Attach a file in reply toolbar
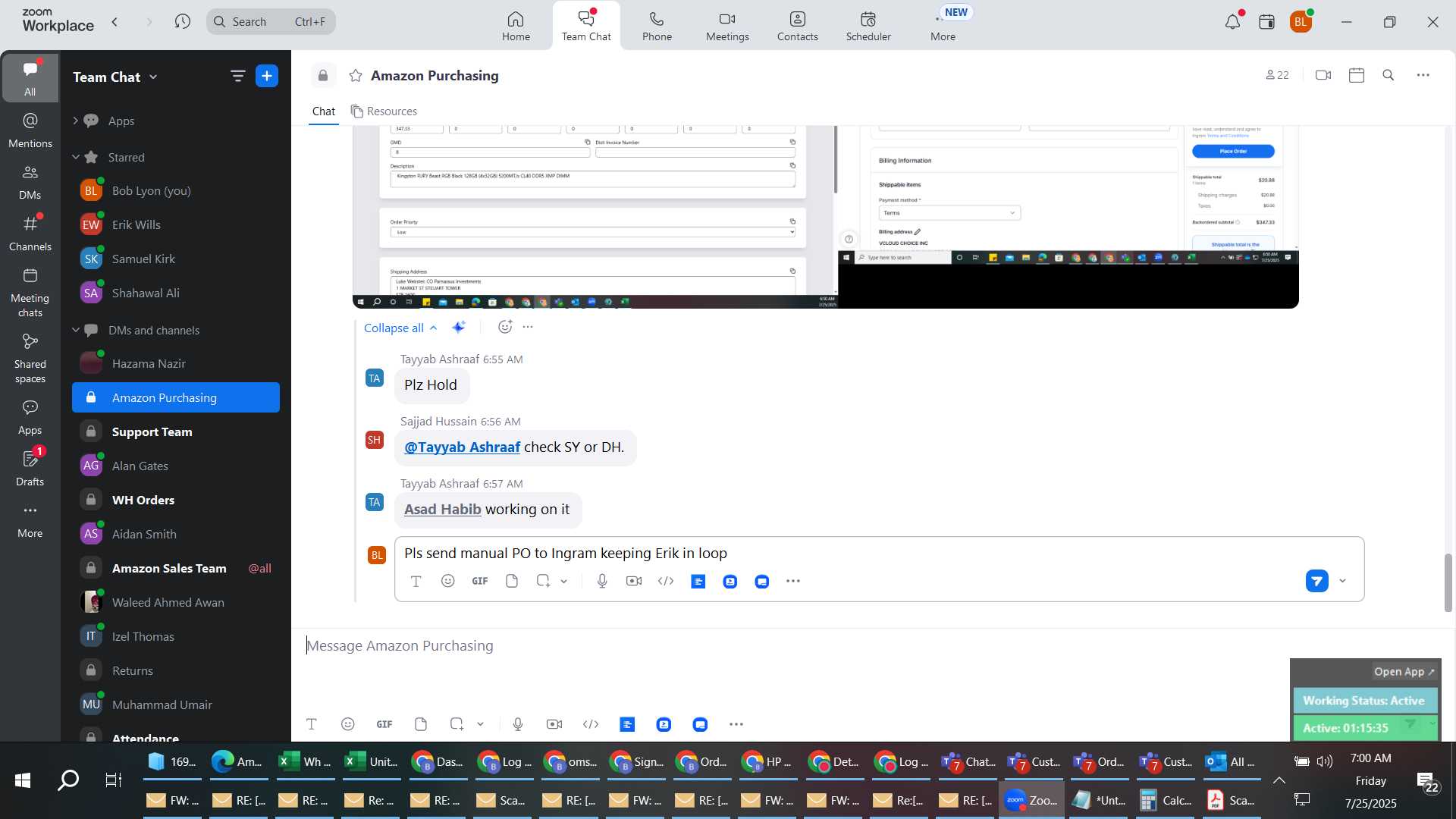1456x819 pixels. coord(512,582)
